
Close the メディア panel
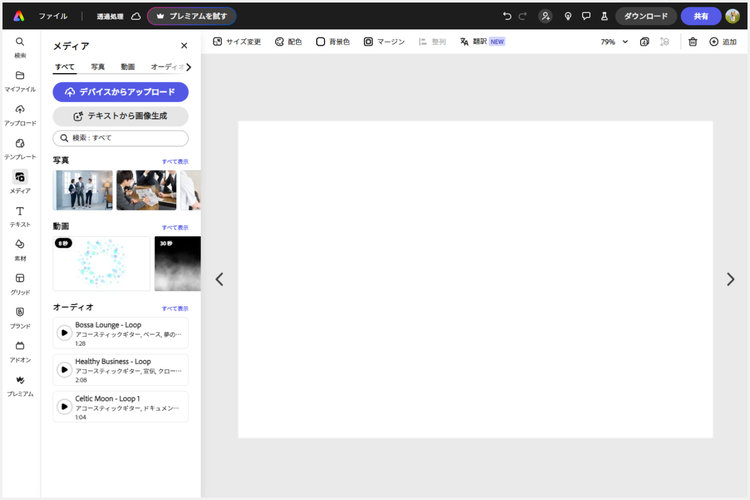click(184, 45)
